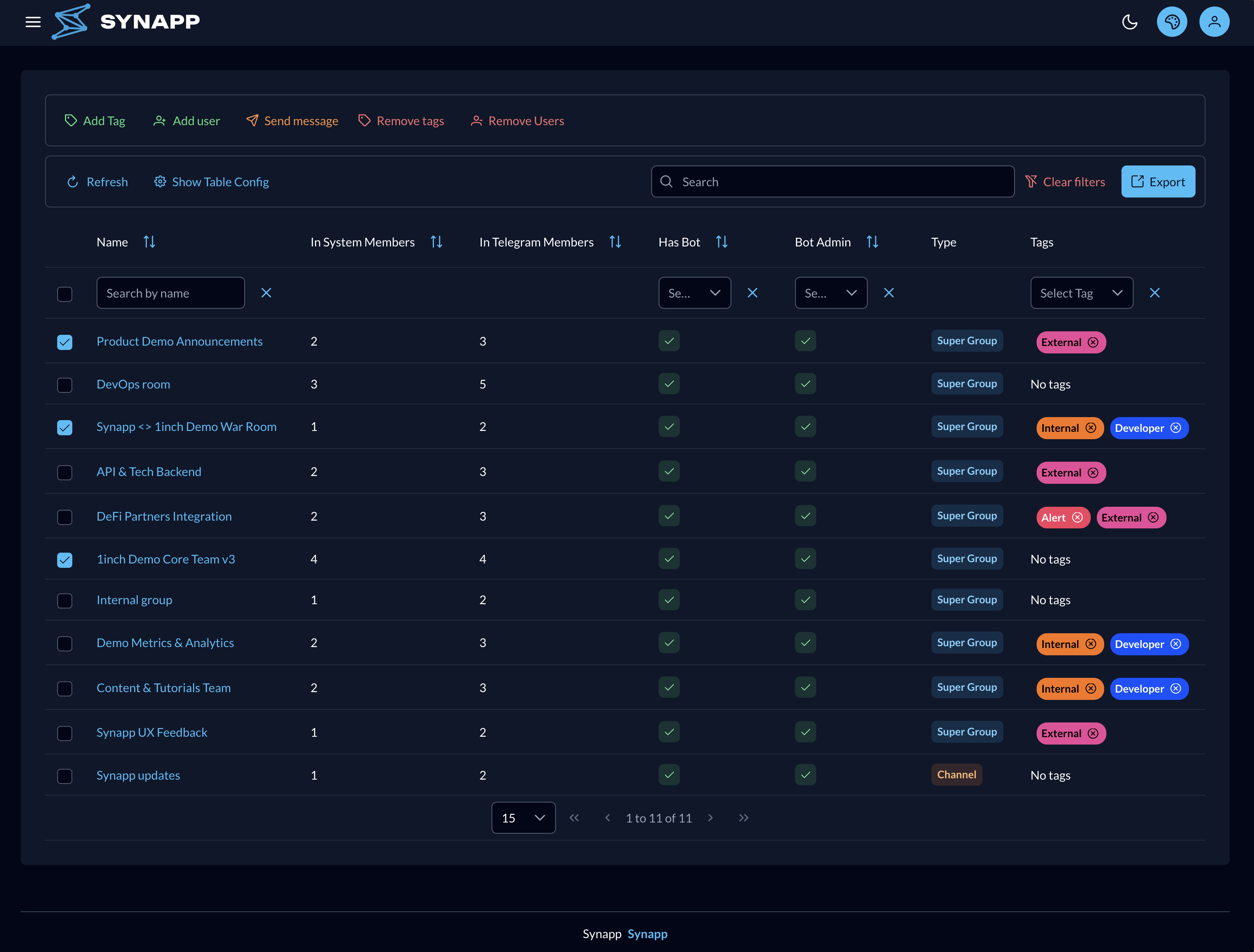Uncheck Synapp <> 1inch Demo War Room row

[65, 427]
